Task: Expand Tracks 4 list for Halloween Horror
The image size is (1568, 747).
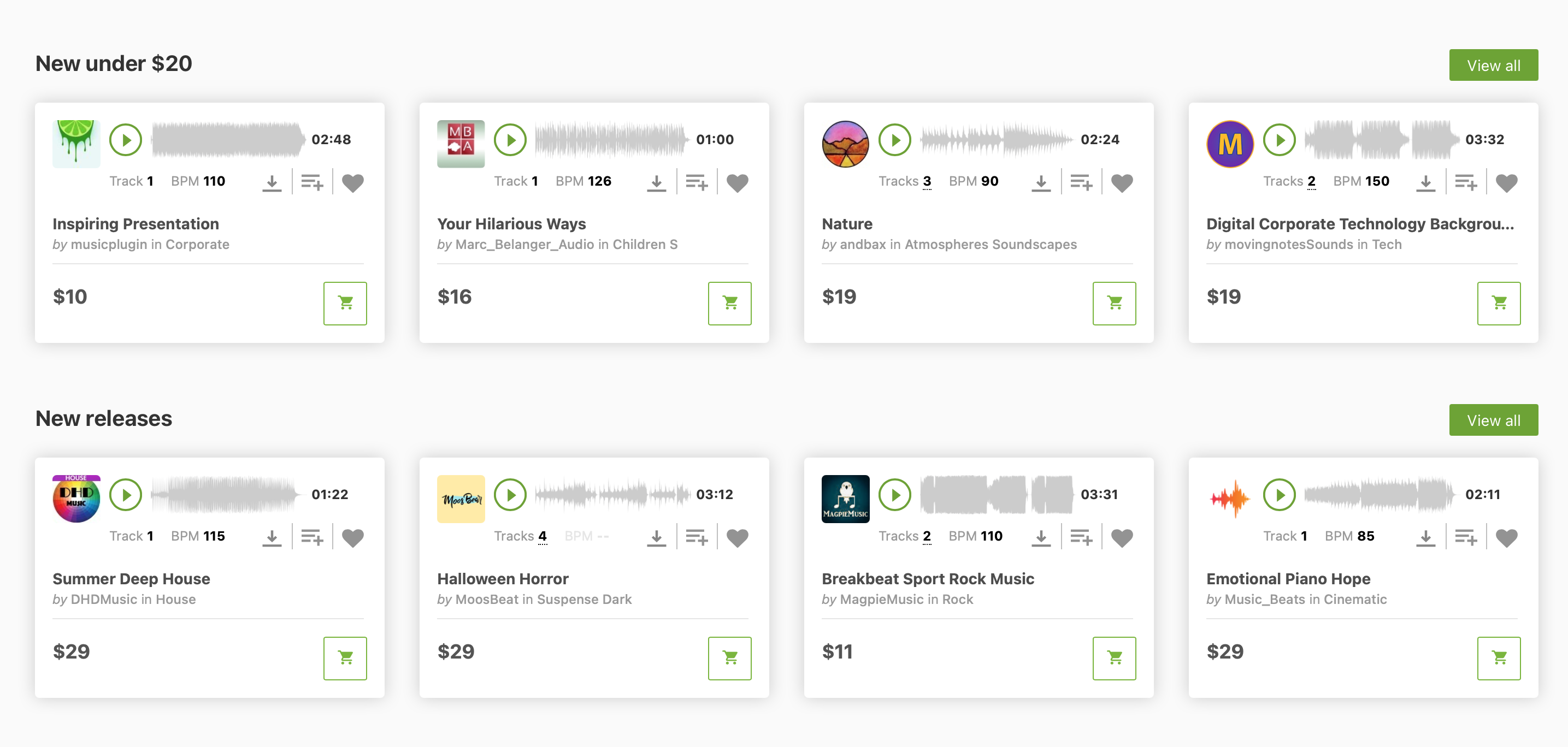Action: coord(542,536)
